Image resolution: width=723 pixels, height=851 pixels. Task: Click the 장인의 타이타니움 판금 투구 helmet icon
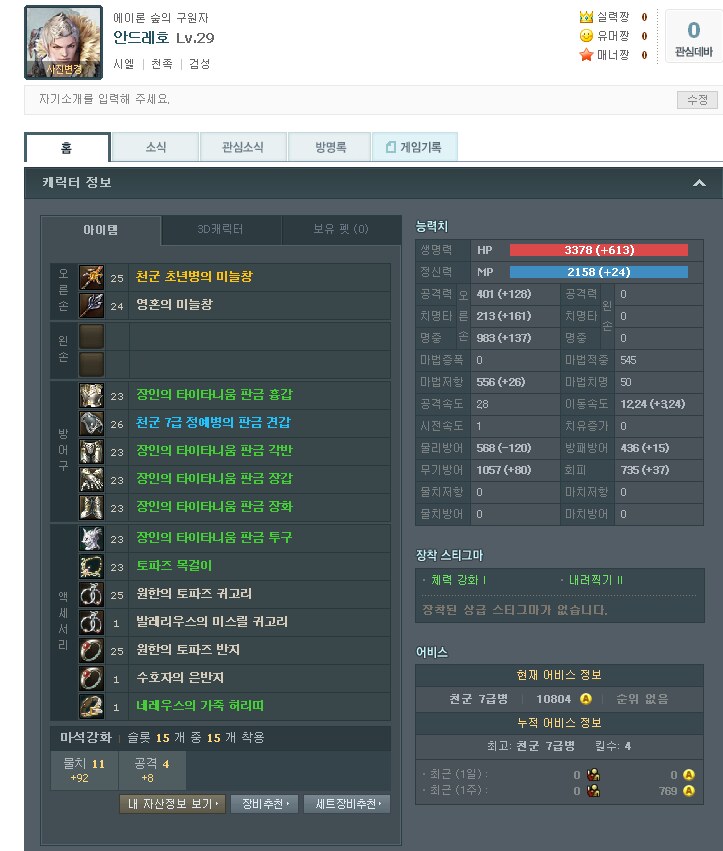pos(91,538)
